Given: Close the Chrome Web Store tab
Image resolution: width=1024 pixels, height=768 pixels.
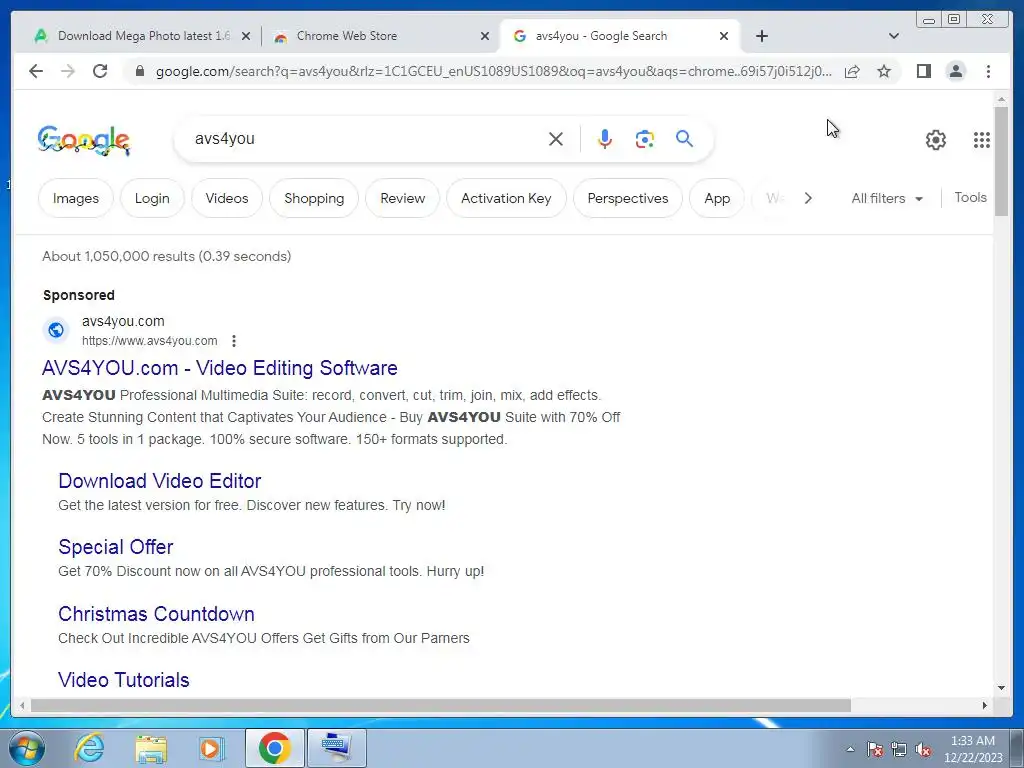Looking at the screenshot, I should click(x=485, y=37).
